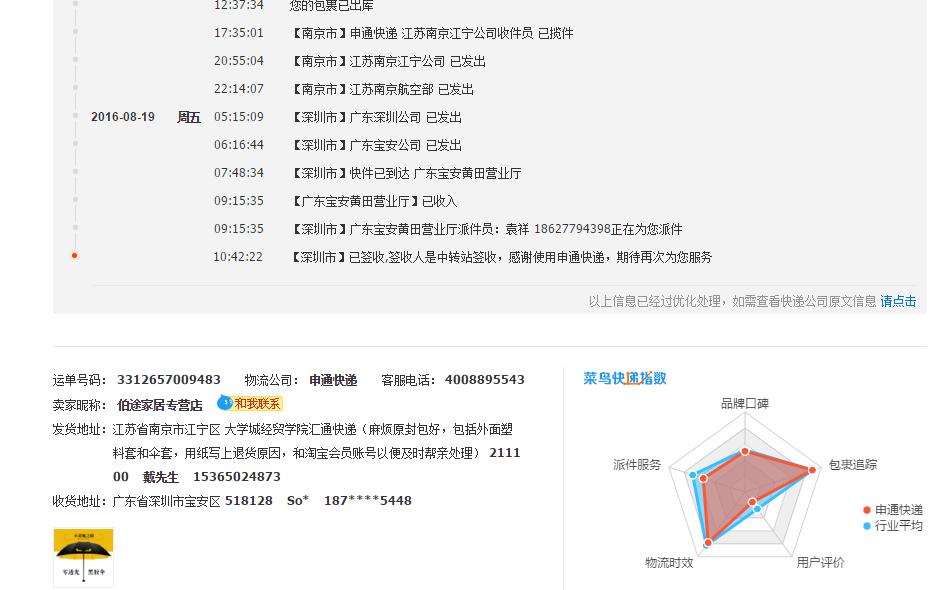Screen dimensions: 948x590
Task: Click the 派件服务 radar axis label
Action: pyautogui.click(x=637, y=464)
